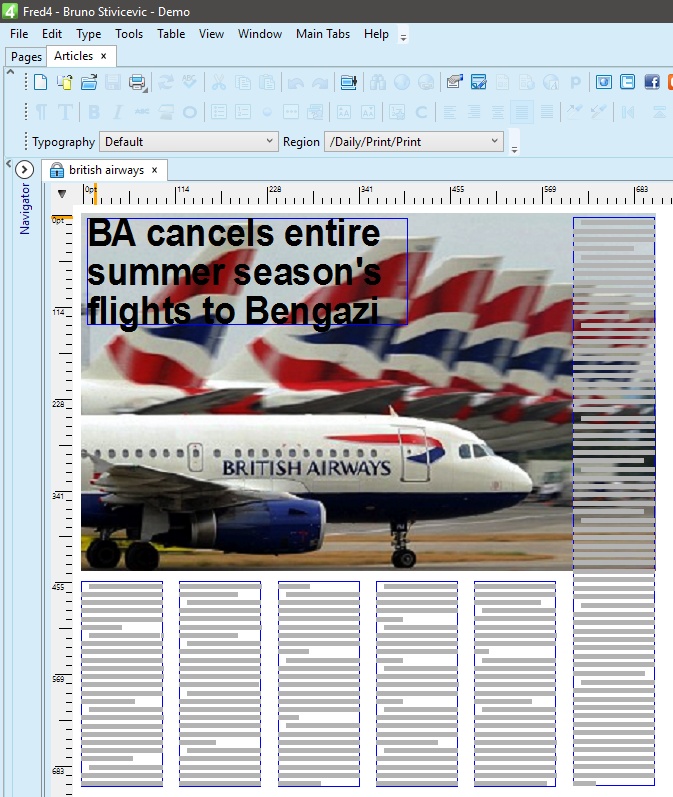Open the Region dropdown showing /Daily/Print/Print
This screenshot has height=797, width=673.
(x=414, y=141)
